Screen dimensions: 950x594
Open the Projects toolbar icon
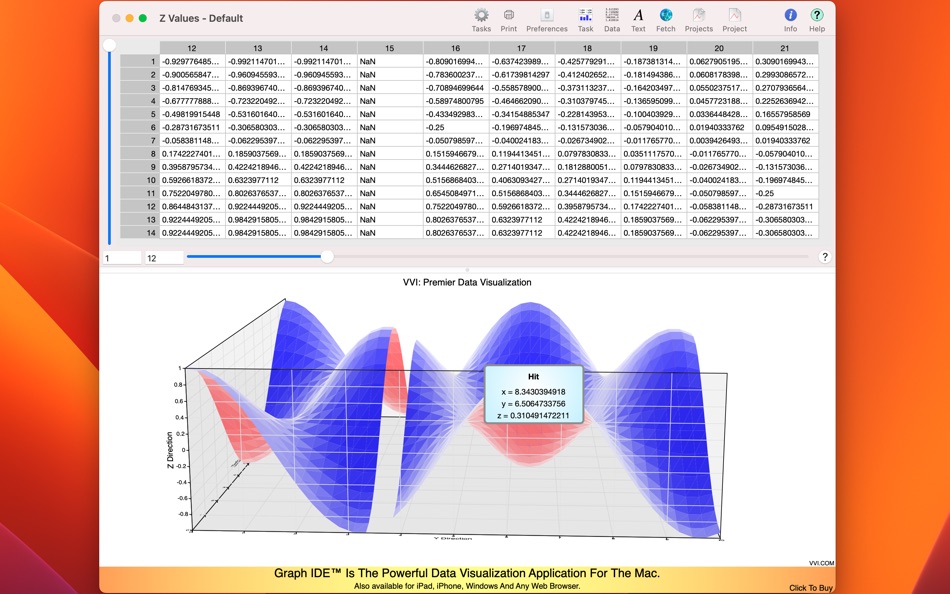click(x=699, y=16)
